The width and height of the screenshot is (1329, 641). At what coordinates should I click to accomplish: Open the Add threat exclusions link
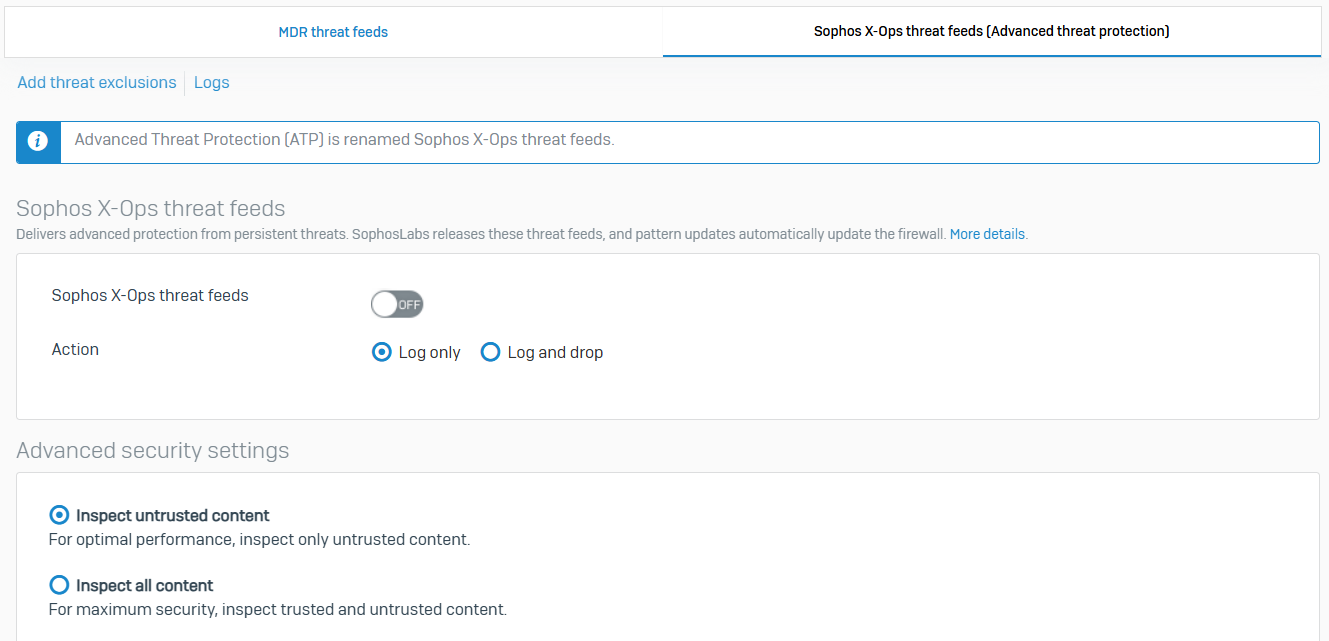pos(97,83)
